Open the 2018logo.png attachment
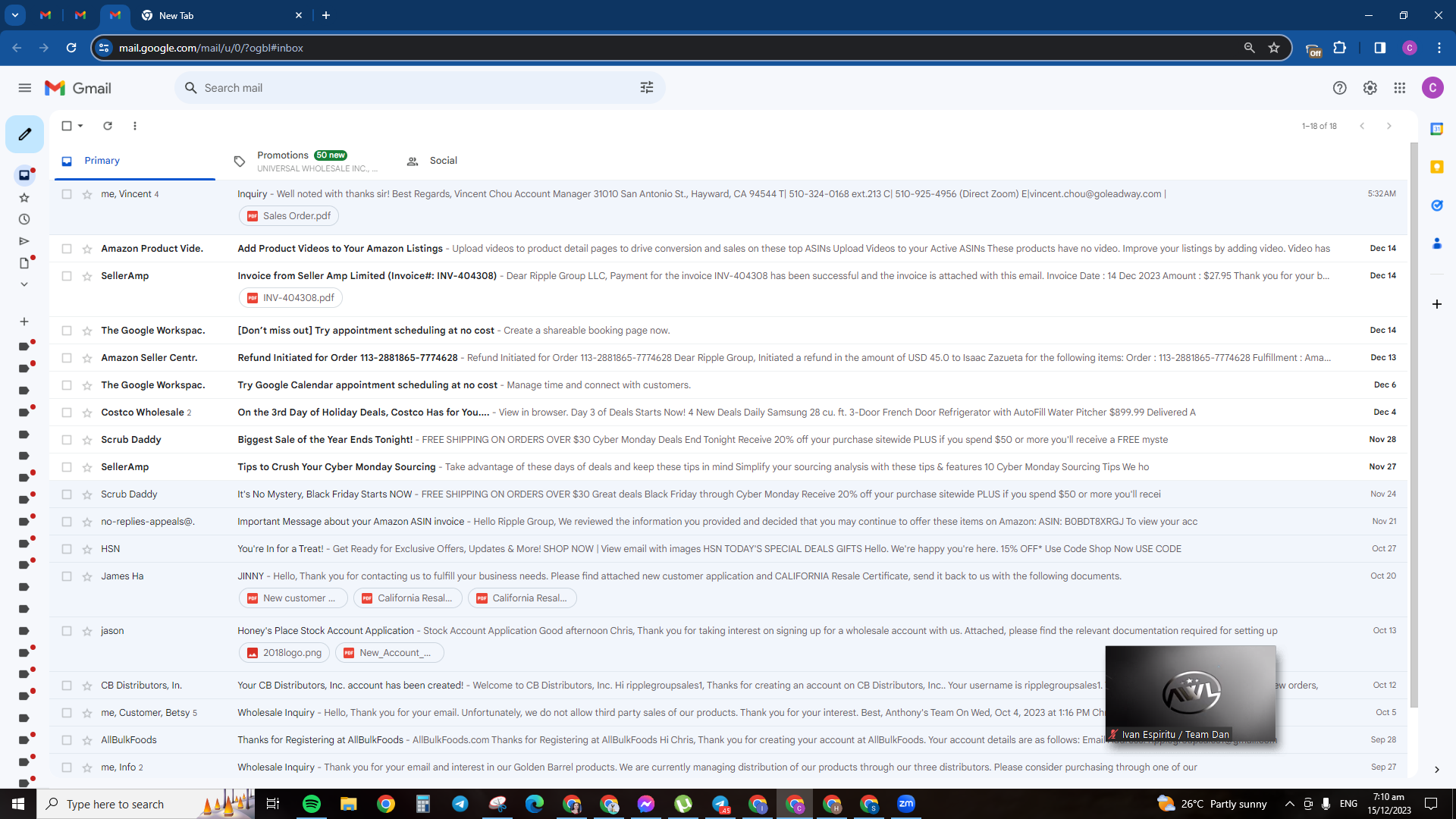 click(x=284, y=653)
